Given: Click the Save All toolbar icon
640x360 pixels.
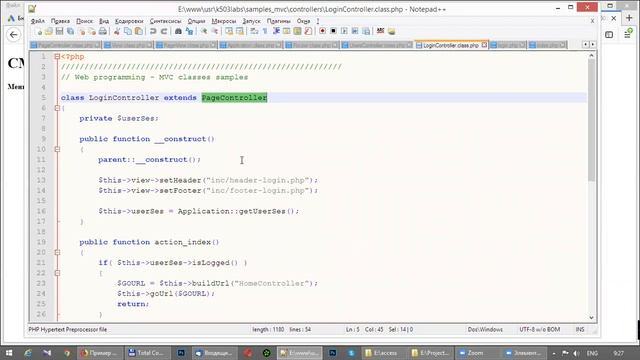Looking at the screenshot, I should (x=70, y=31).
